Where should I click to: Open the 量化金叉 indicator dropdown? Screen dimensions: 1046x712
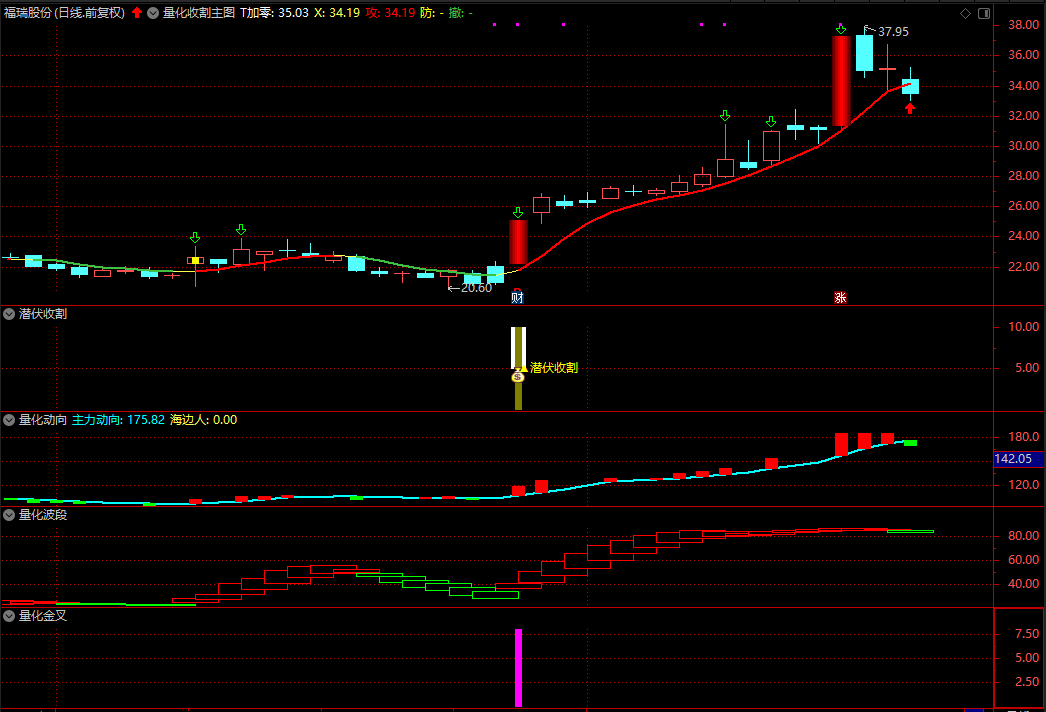9,616
